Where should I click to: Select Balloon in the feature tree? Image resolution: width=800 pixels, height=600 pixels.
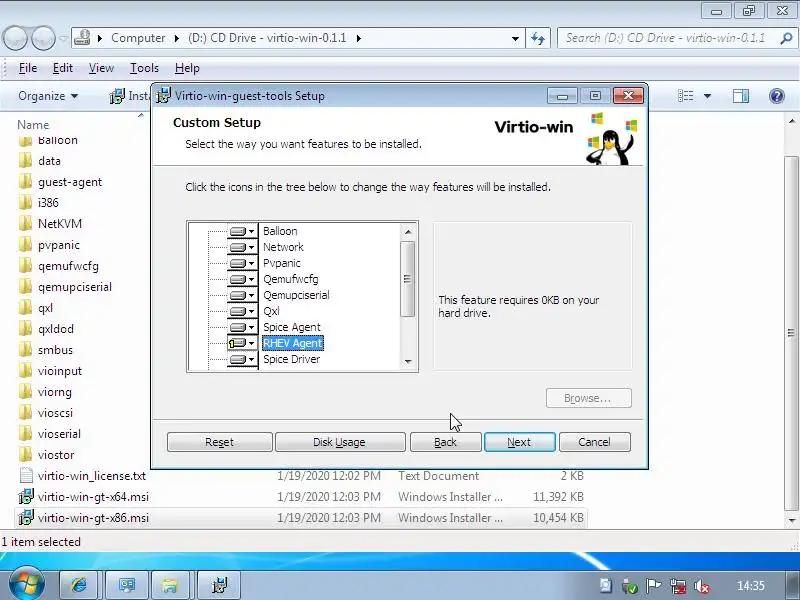pos(280,231)
